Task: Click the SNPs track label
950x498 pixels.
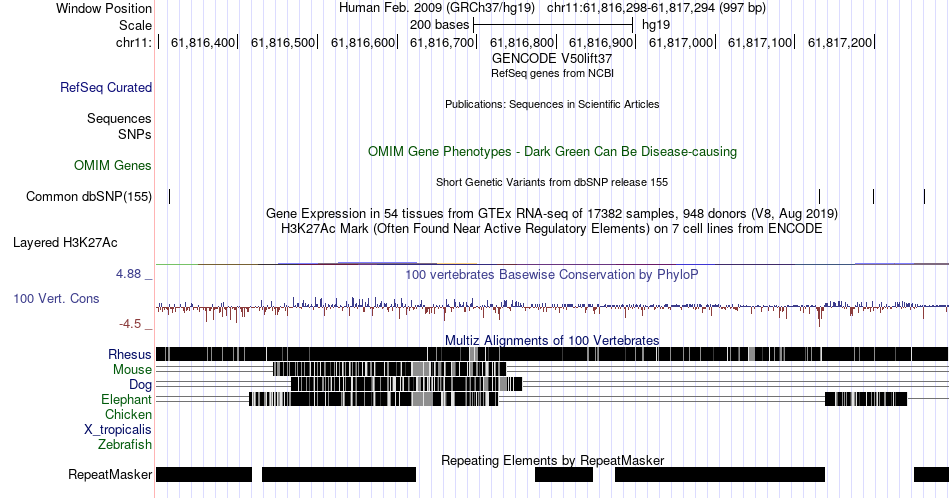Action: coord(135,134)
